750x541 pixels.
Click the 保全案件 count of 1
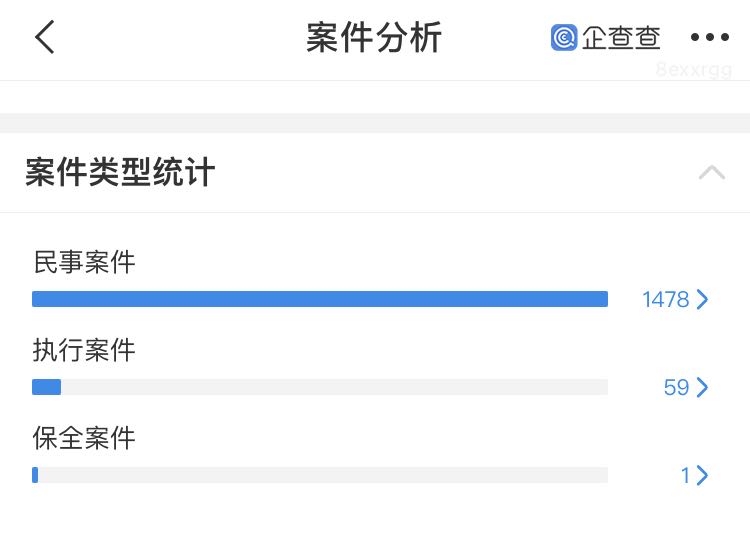[685, 475]
